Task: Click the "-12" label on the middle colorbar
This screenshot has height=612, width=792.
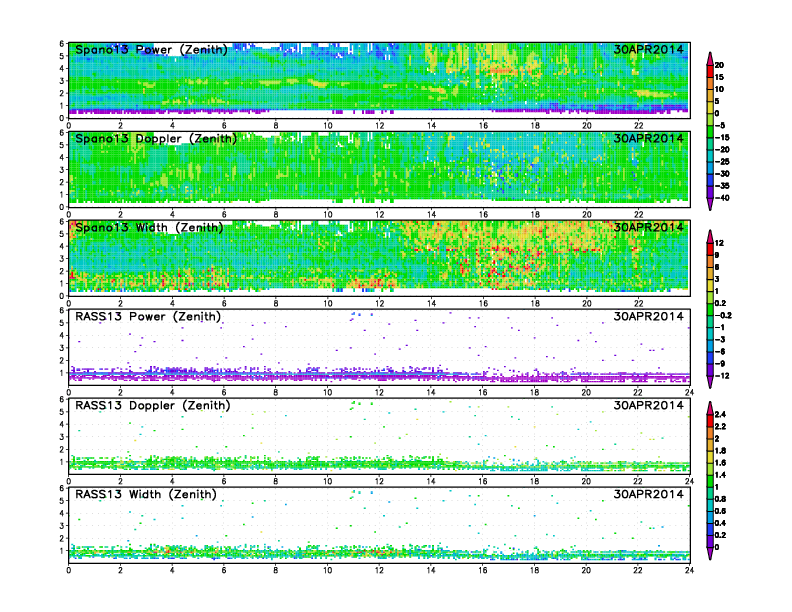Action: point(722,376)
